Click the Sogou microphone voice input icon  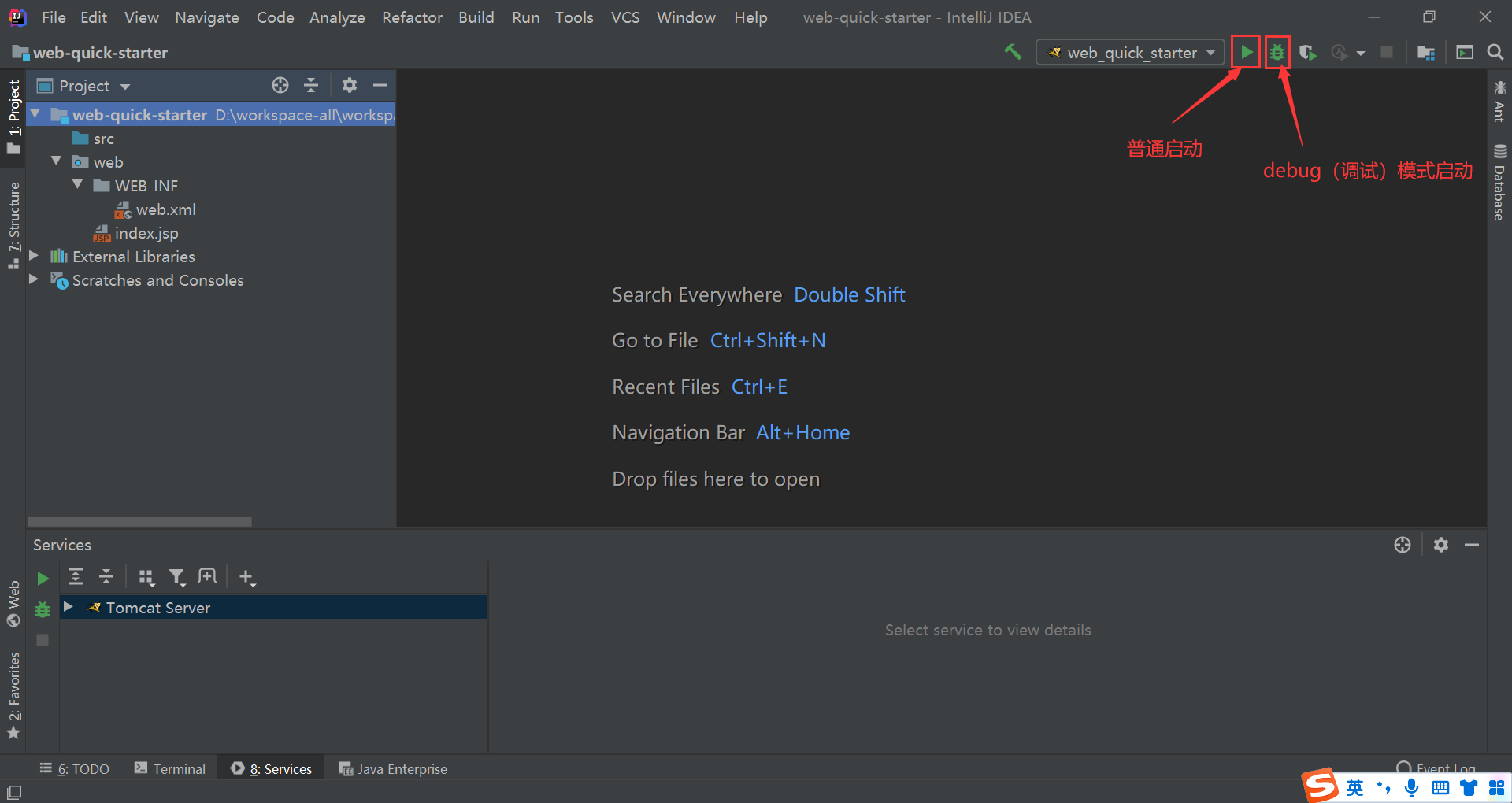[1411, 787]
